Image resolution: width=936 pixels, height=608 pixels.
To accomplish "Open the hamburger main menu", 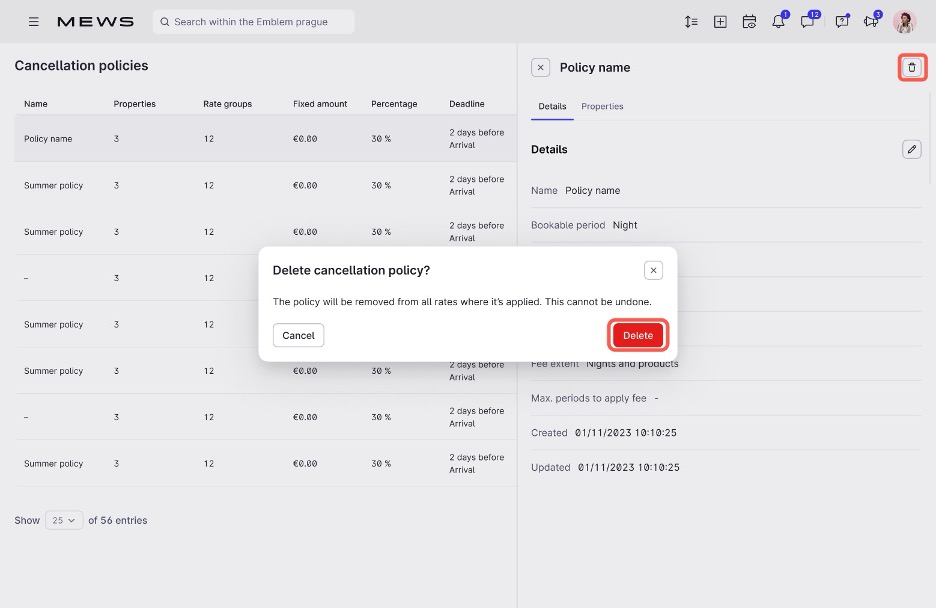I will pyautogui.click(x=33, y=21).
